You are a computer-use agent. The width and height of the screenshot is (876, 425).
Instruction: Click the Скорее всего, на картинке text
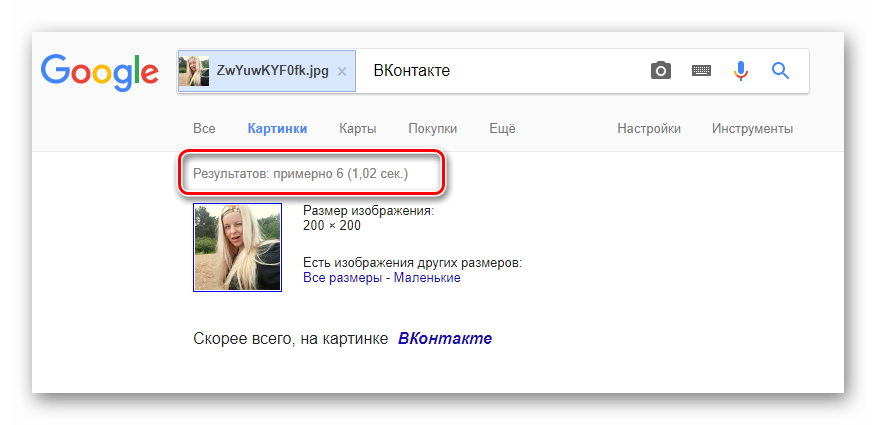[x=291, y=338]
